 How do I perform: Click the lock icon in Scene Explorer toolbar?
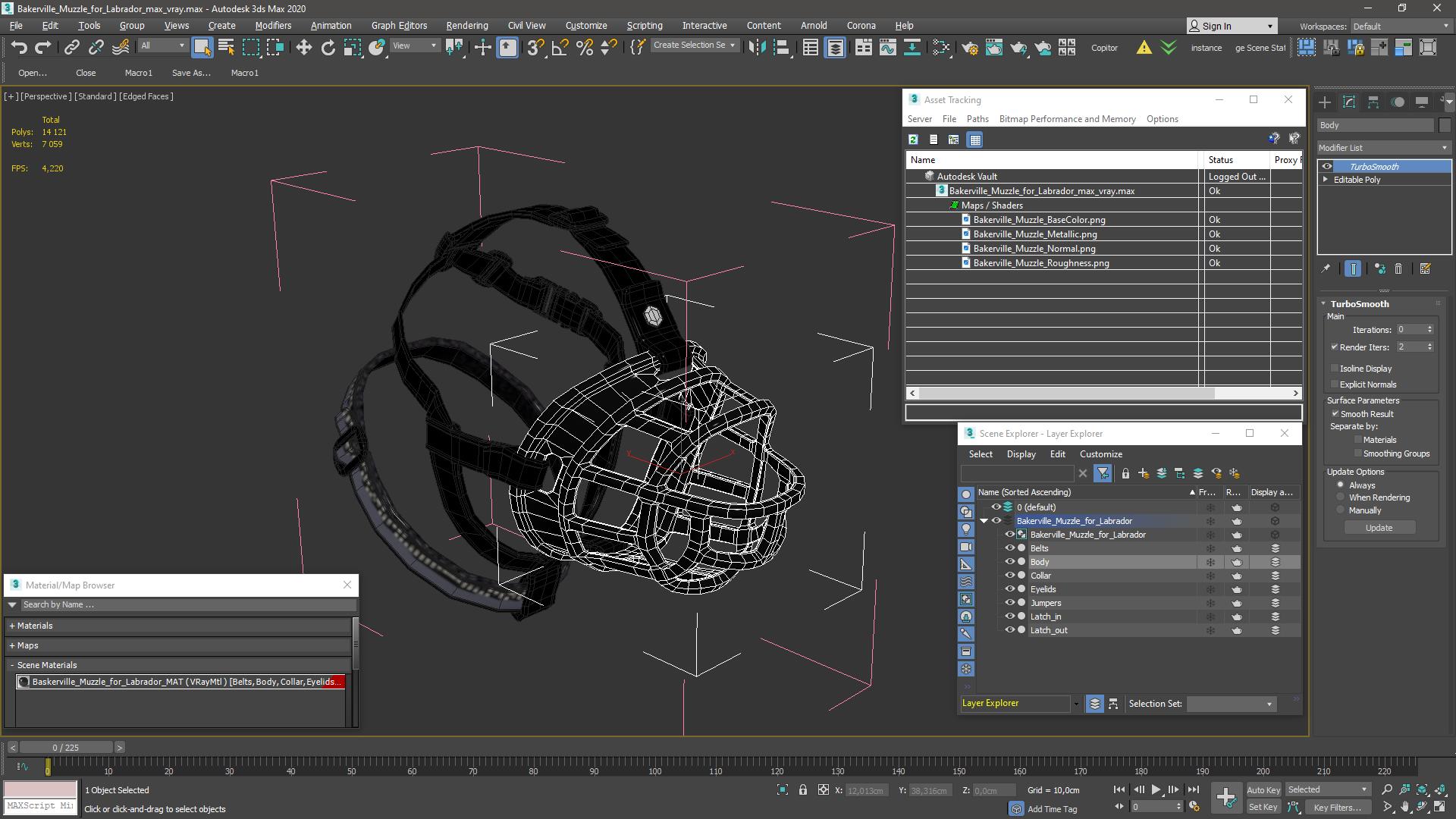coord(1125,473)
